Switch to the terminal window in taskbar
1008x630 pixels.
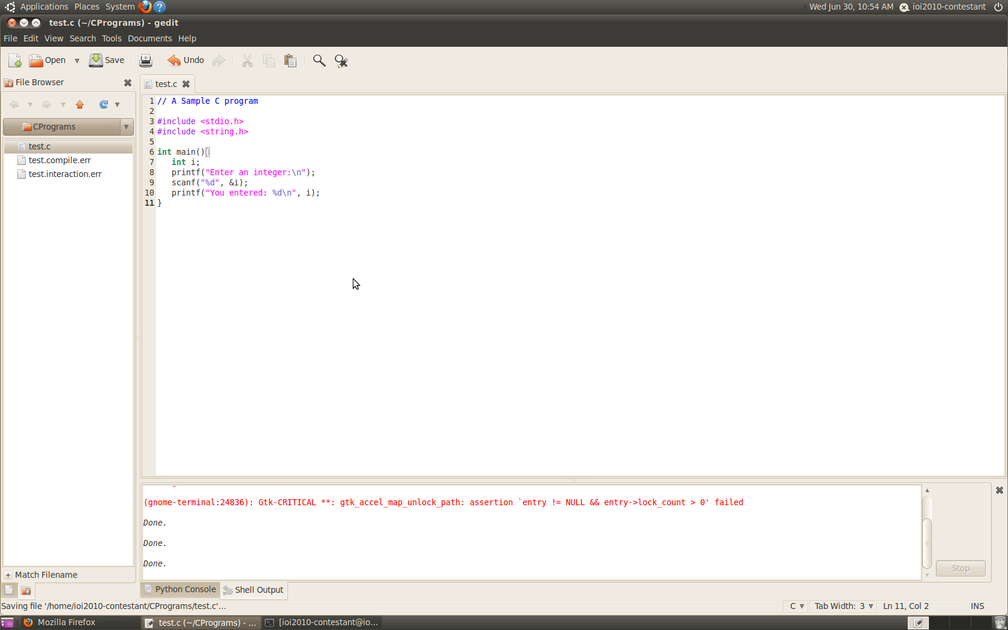[323, 622]
